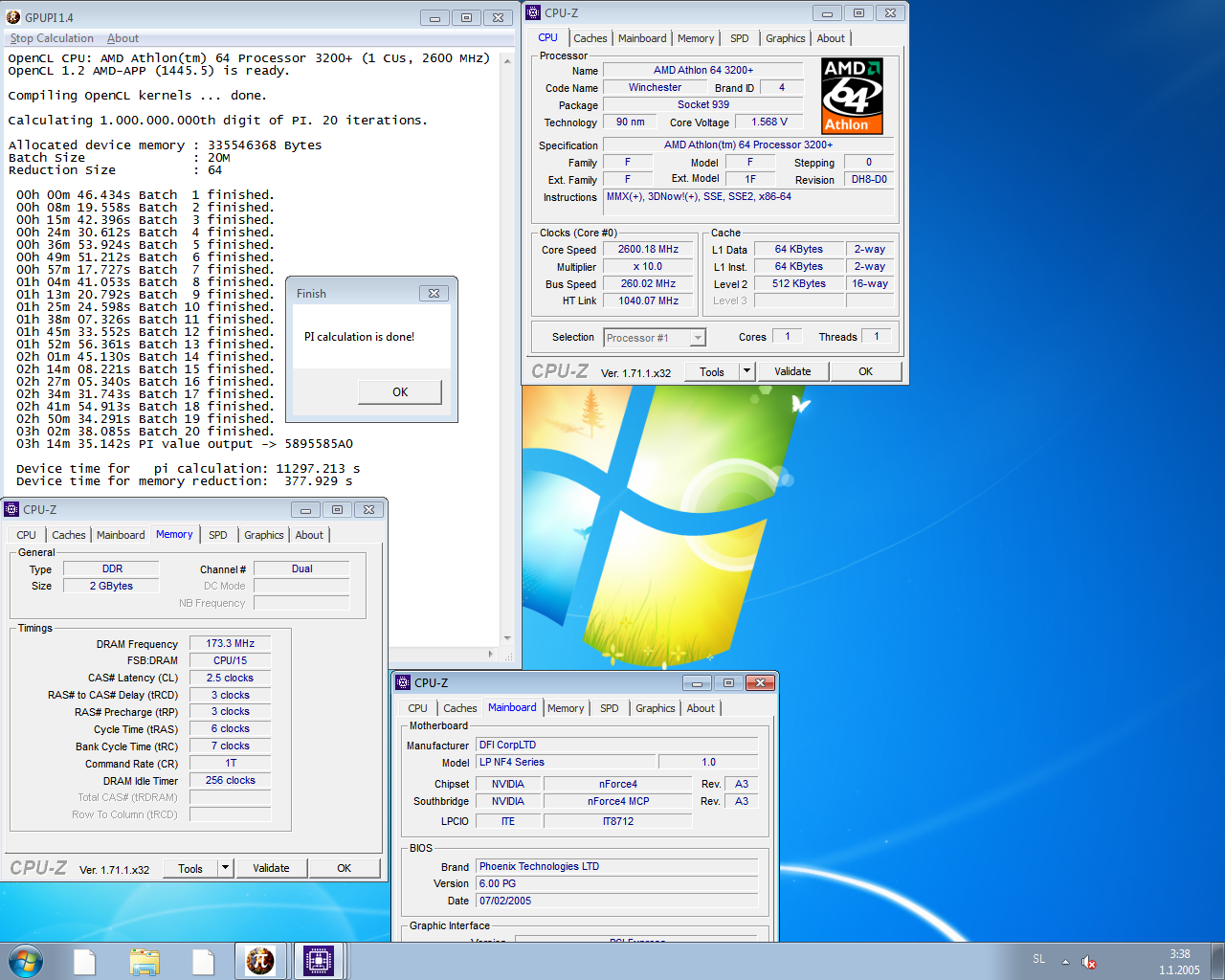Switch to Caches tab in top CPU-Z window
This screenshot has width=1225, height=980.
click(x=590, y=38)
